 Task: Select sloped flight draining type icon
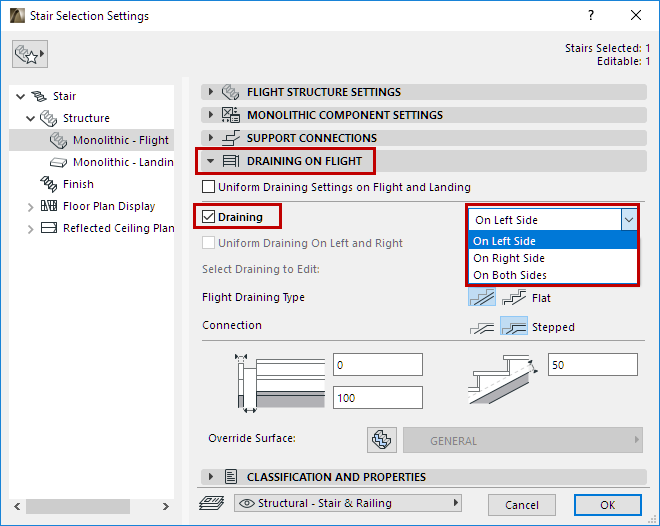[482, 298]
